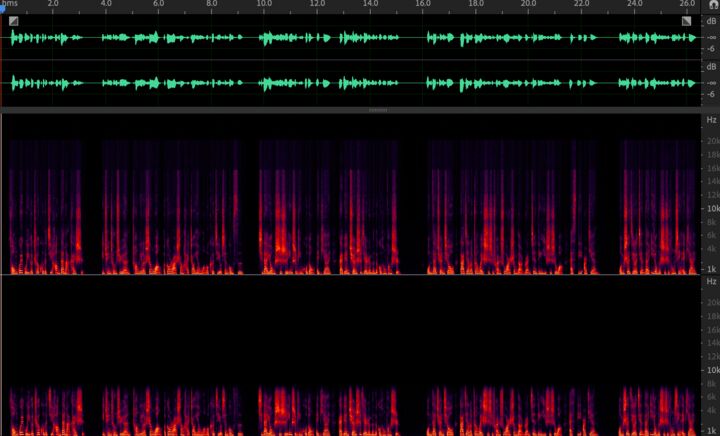720x436 pixels.
Task: Toggle the snapping magnet icon
Action: 714,5
